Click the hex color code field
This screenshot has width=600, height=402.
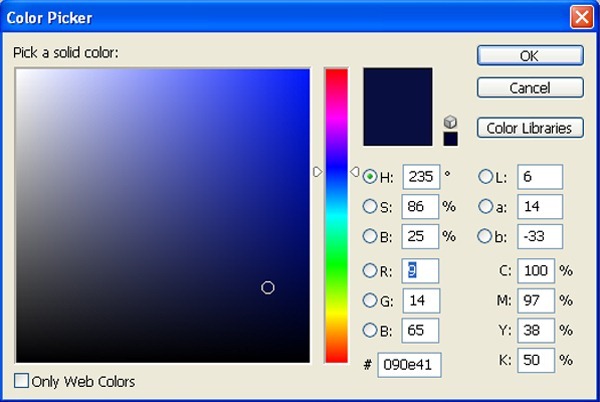(x=410, y=365)
